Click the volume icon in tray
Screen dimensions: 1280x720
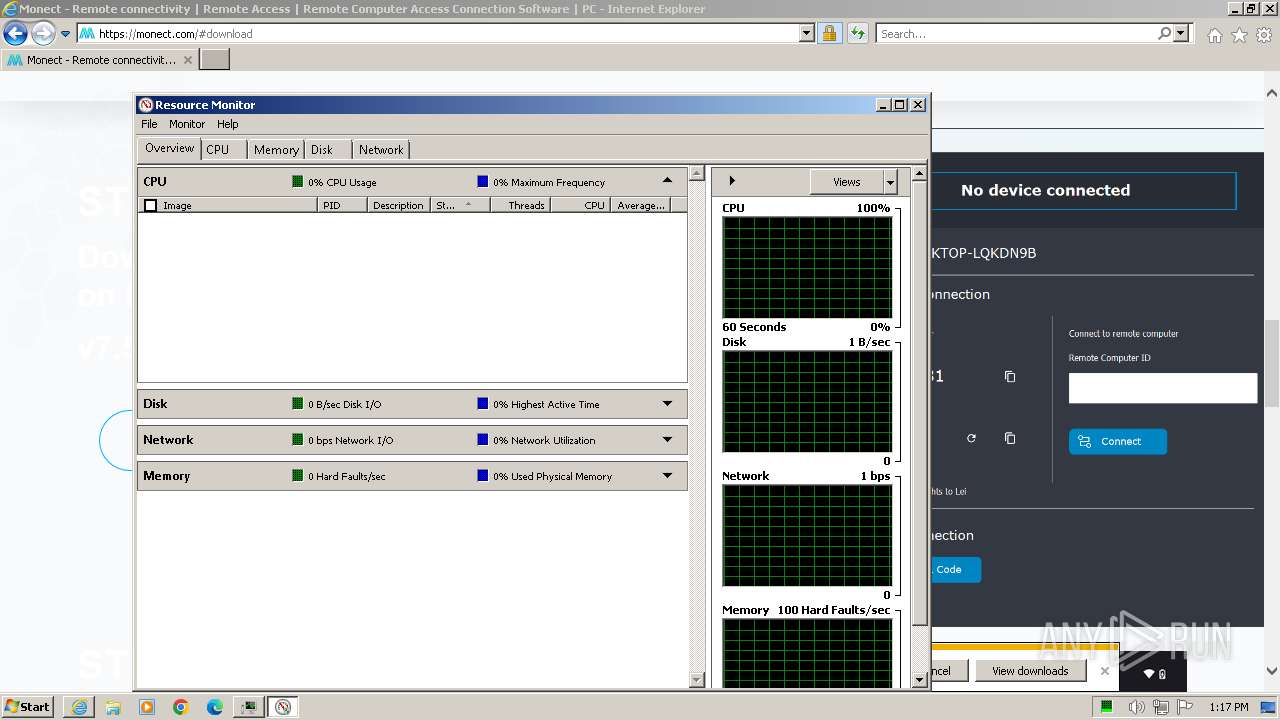[x=1136, y=707]
